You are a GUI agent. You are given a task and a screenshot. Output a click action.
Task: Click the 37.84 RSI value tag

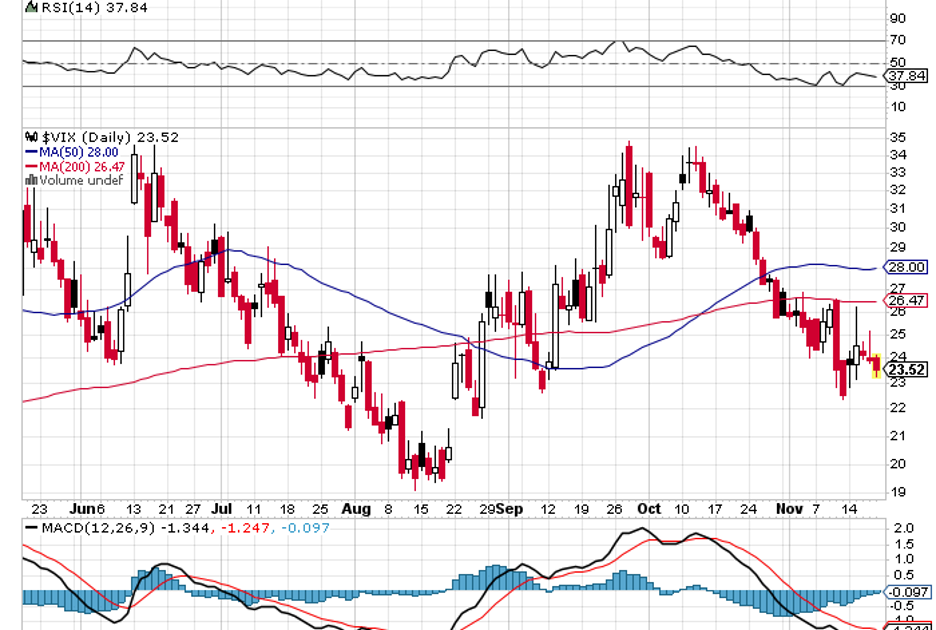pos(906,75)
